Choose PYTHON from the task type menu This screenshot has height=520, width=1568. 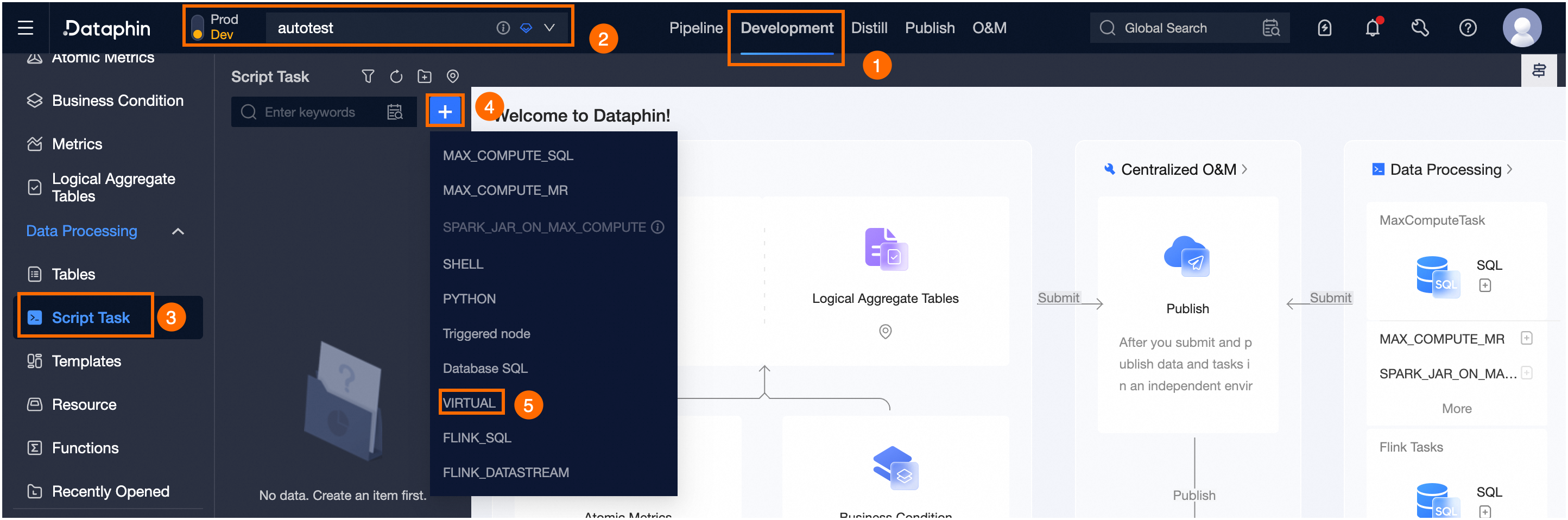469,299
